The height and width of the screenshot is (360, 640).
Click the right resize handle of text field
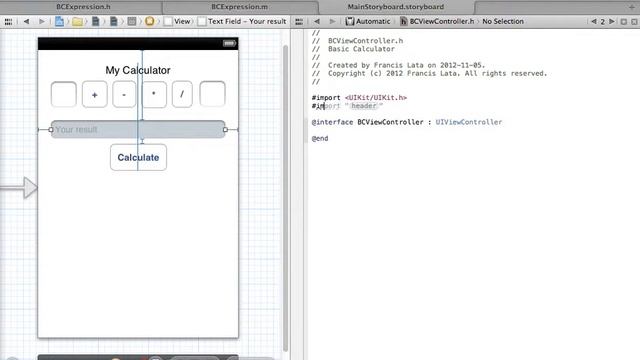tap(225, 129)
